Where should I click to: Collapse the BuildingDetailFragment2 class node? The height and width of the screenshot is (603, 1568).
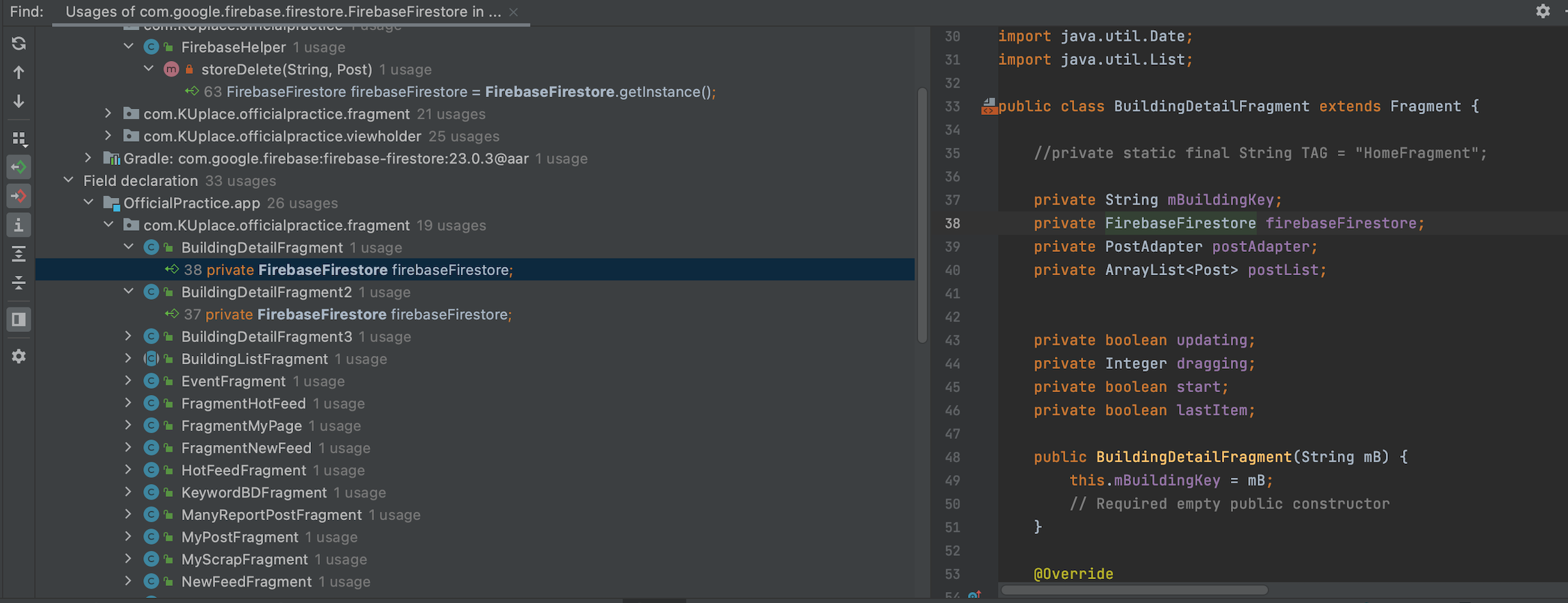click(x=129, y=292)
